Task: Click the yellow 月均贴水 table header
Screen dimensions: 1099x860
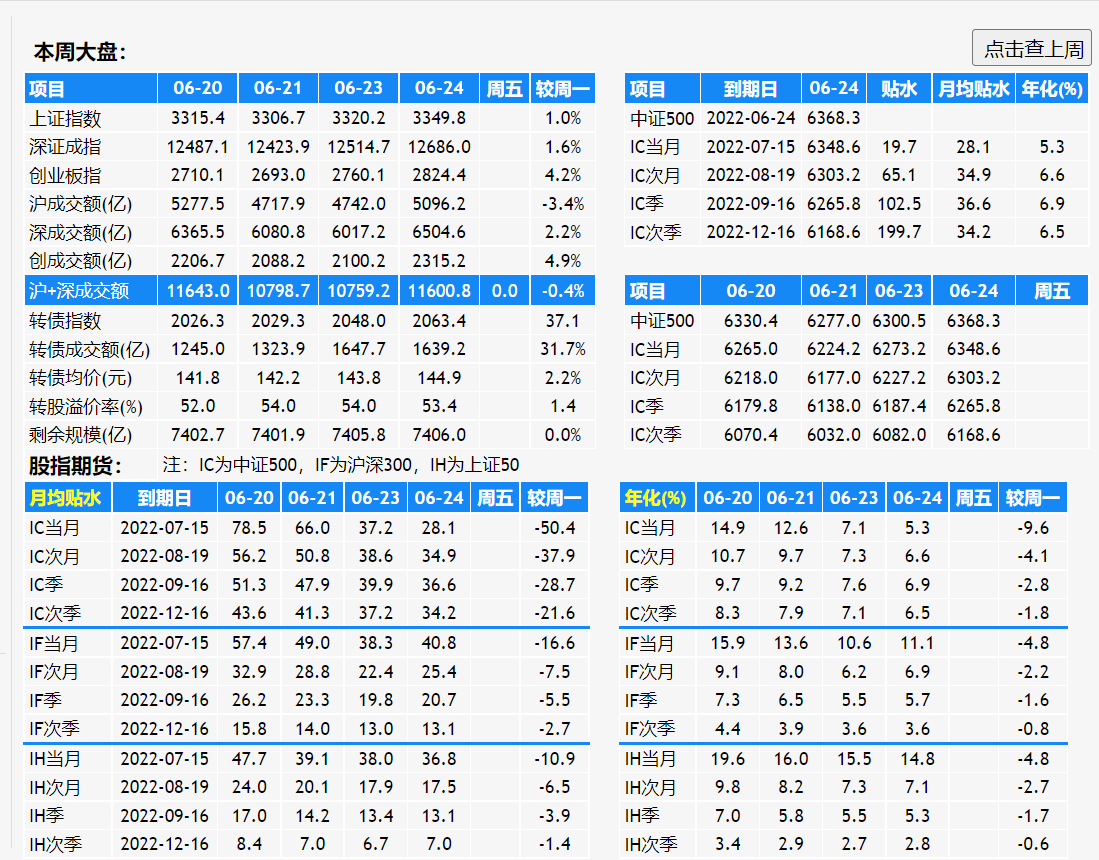Action: (65, 498)
